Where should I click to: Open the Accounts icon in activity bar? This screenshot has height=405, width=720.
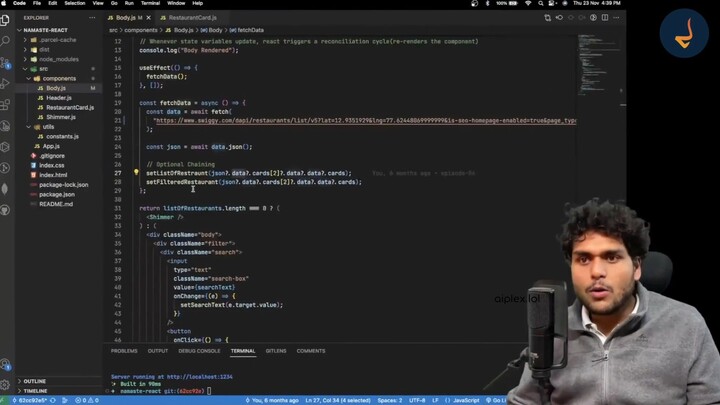pyautogui.click(x=5, y=365)
